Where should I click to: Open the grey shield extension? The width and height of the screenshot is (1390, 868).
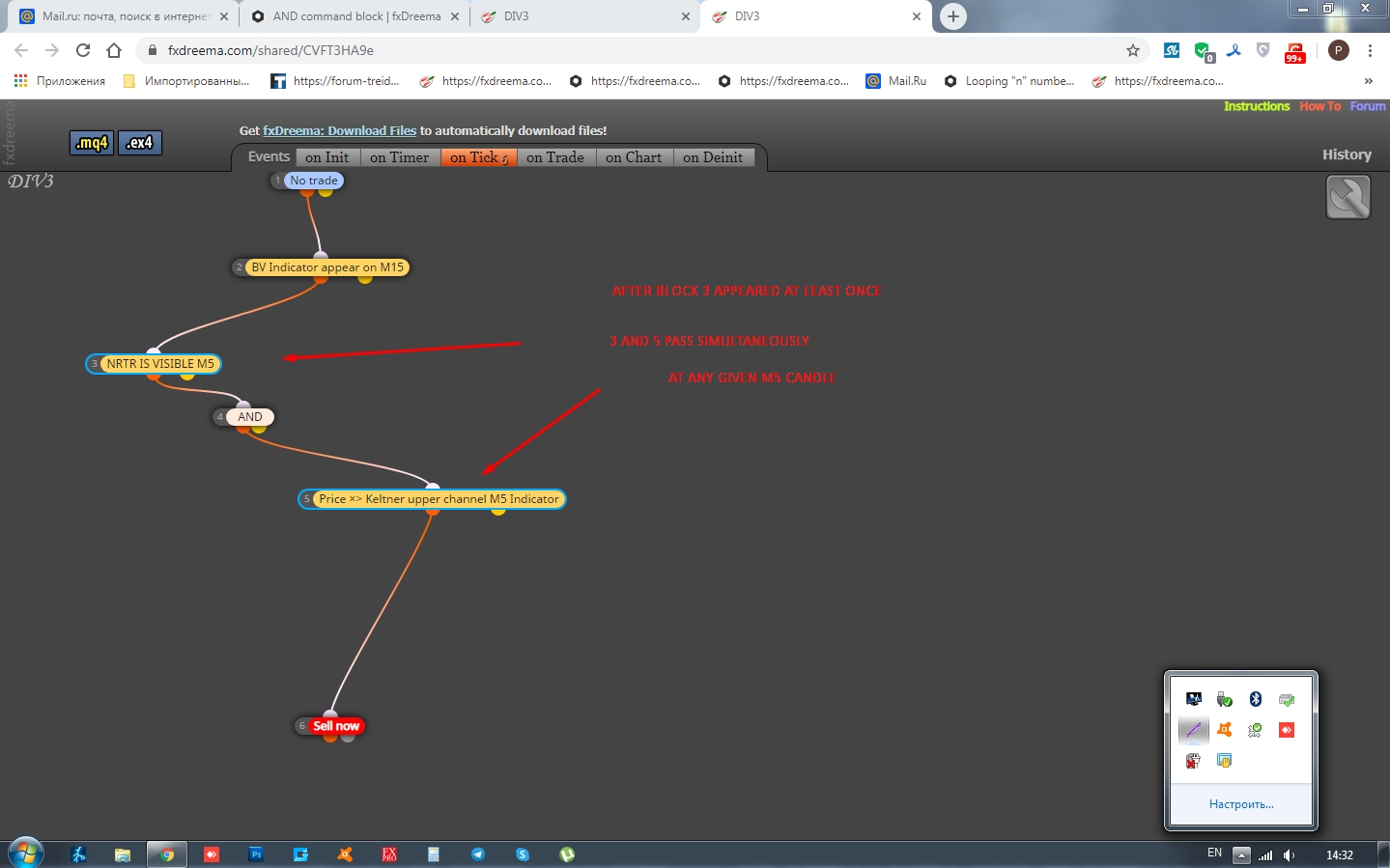click(1263, 50)
